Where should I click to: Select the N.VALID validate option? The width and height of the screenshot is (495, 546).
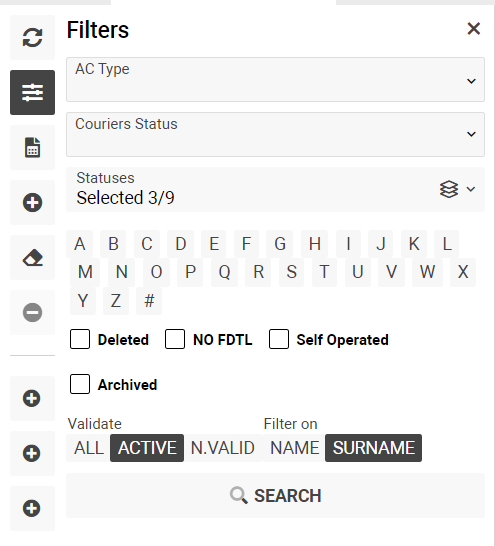point(223,448)
